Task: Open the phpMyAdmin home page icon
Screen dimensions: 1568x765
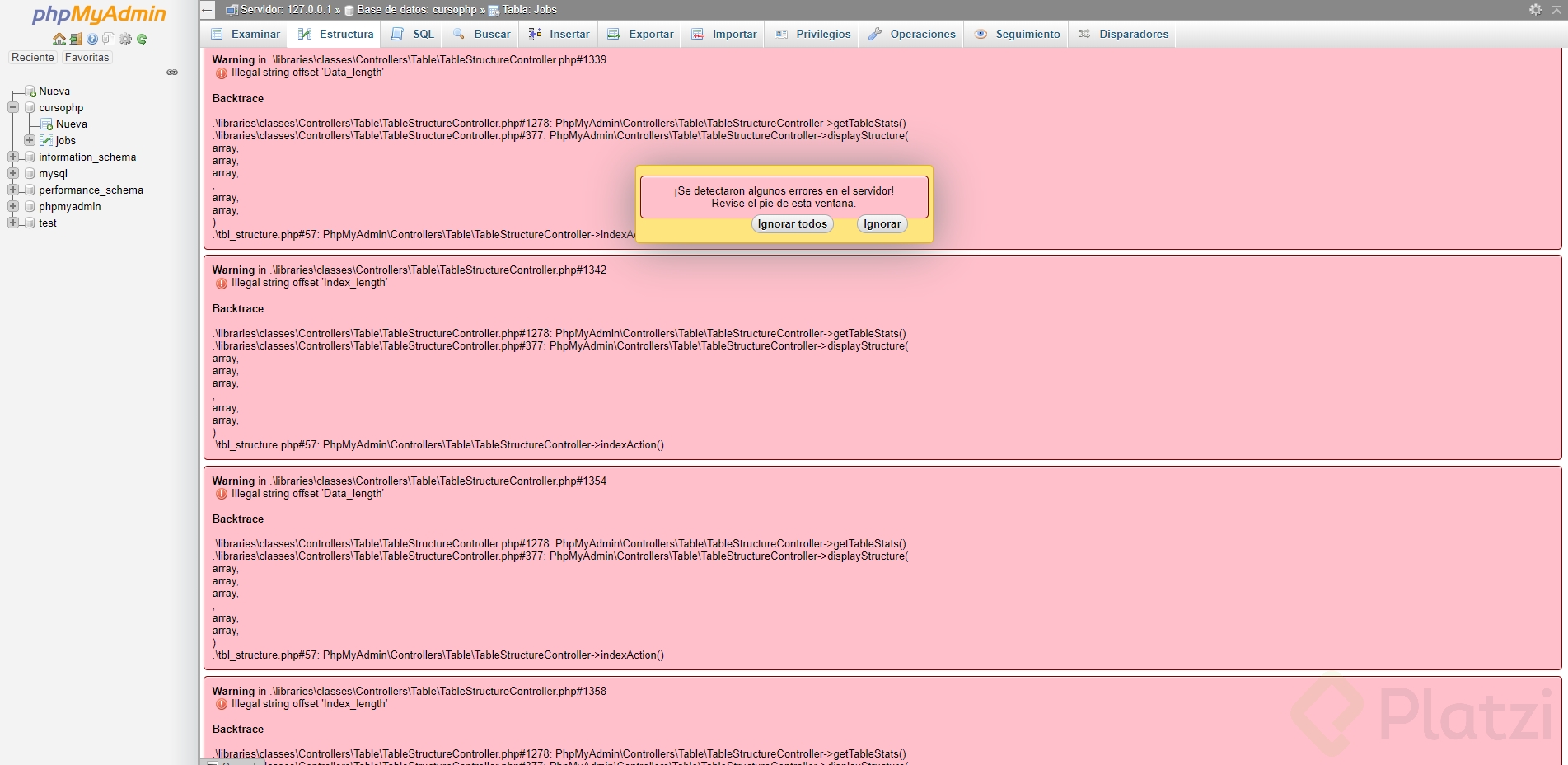Action: (59, 39)
